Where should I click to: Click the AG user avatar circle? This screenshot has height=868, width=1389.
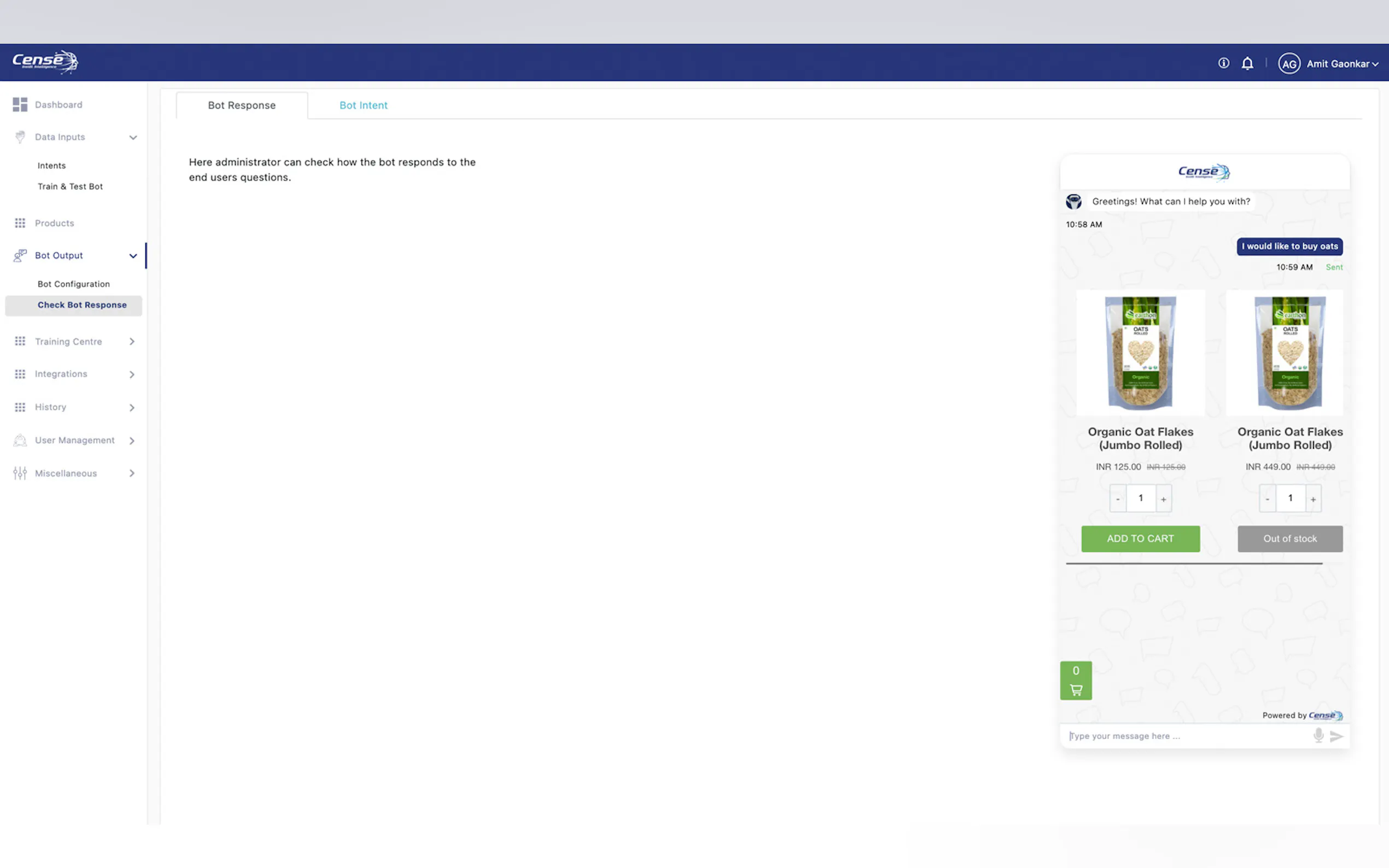coord(1289,64)
